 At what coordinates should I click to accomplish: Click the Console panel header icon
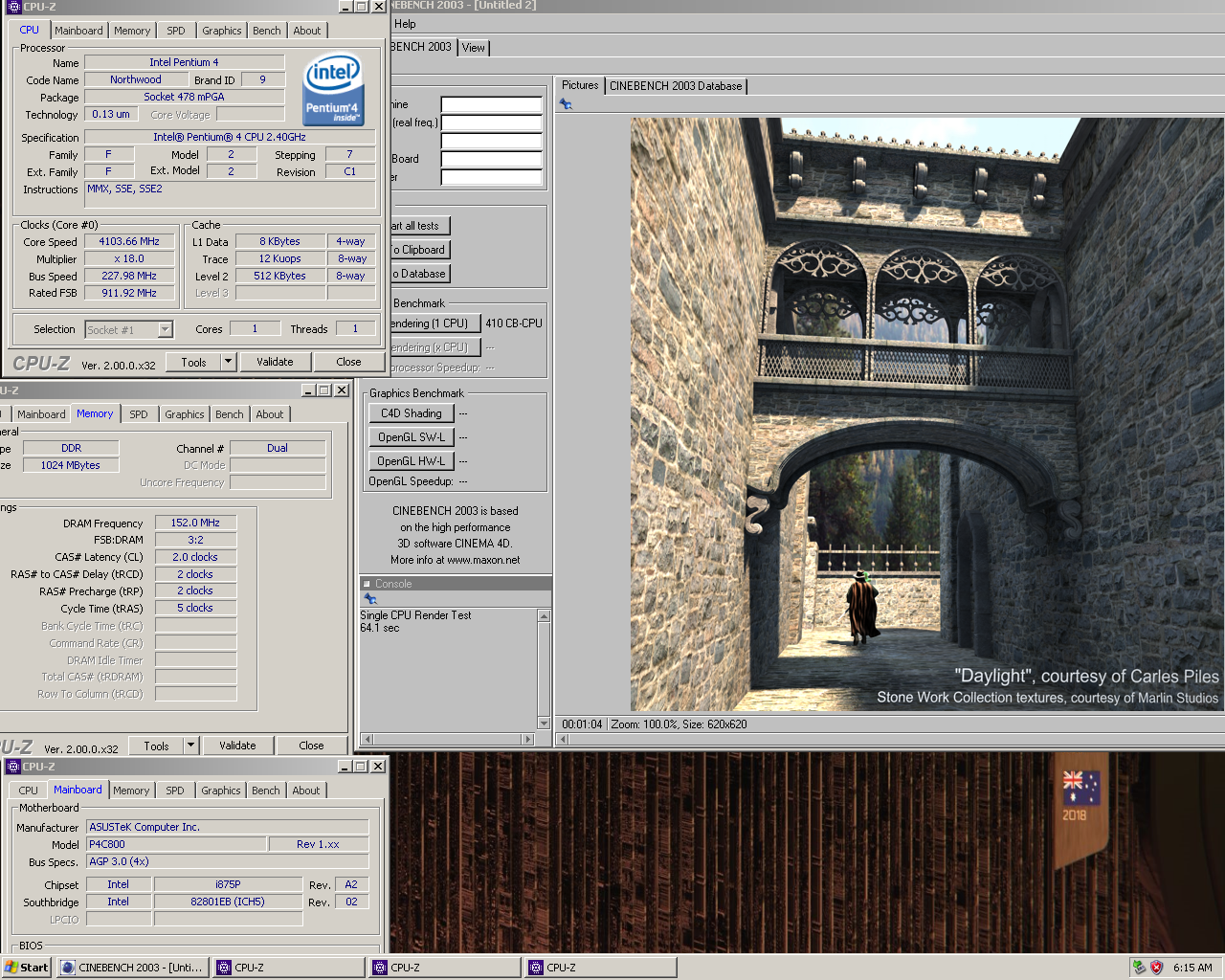click(367, 584)
